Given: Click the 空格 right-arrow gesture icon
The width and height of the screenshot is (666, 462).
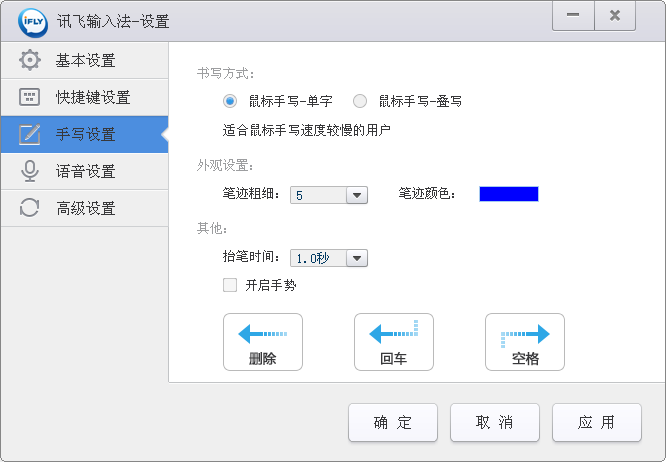Looking at the screenshot, I should pyautogui.click(x=525, y=334).
